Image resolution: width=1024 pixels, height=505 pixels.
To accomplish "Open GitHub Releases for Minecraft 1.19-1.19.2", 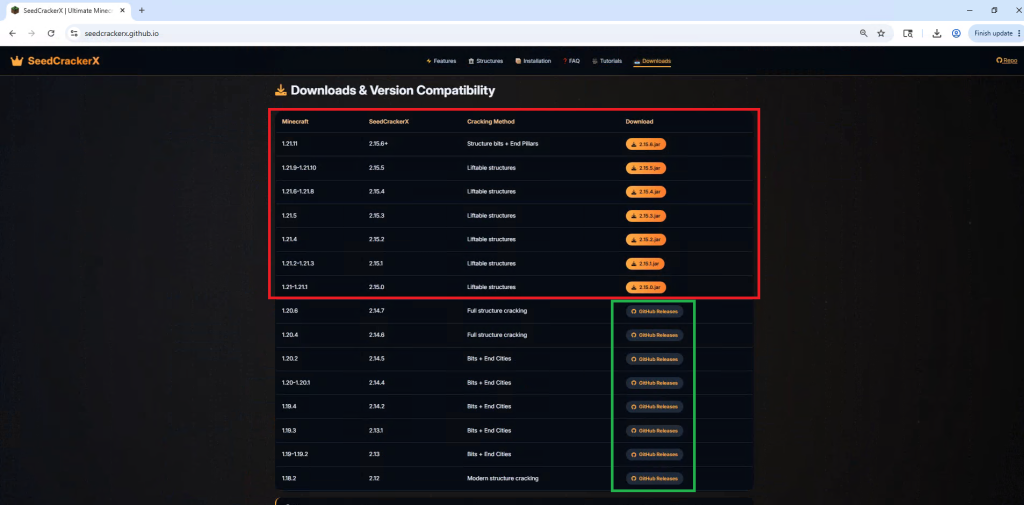I will 654,454.
